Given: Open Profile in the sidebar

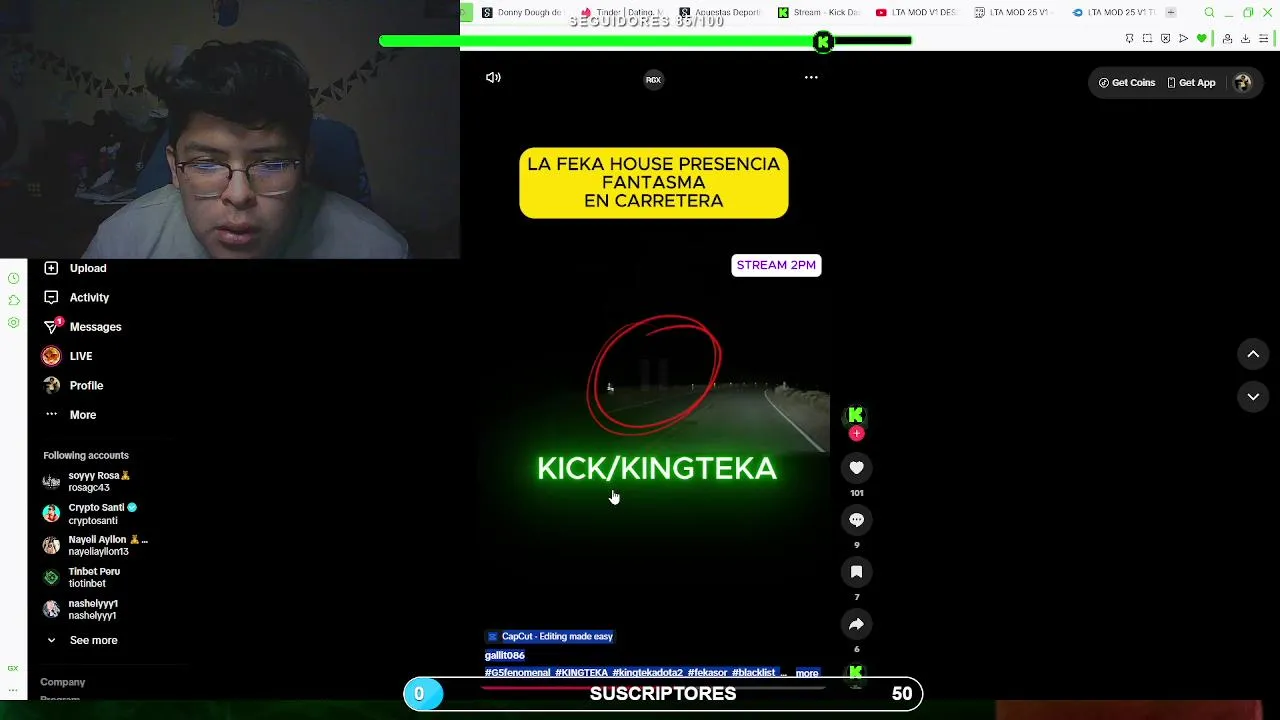Looking at the screenshot, I should click(x=86, y=385).
